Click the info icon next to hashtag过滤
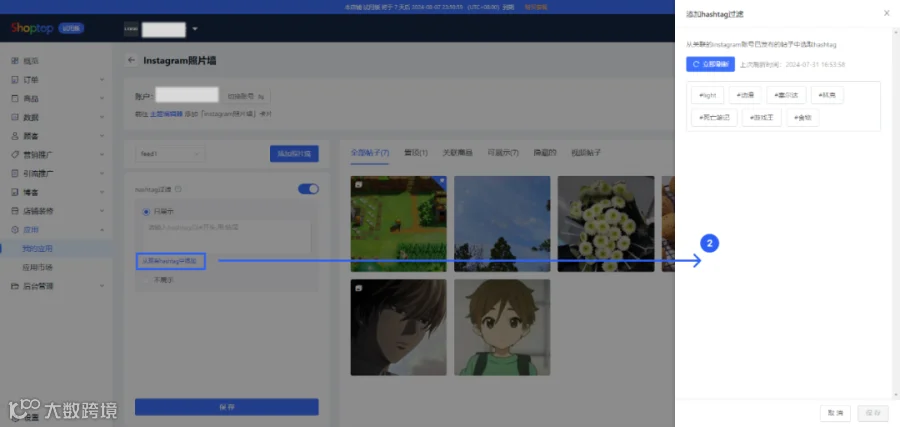Viewport: 900px width, 427px height. (x=178, y=189)
